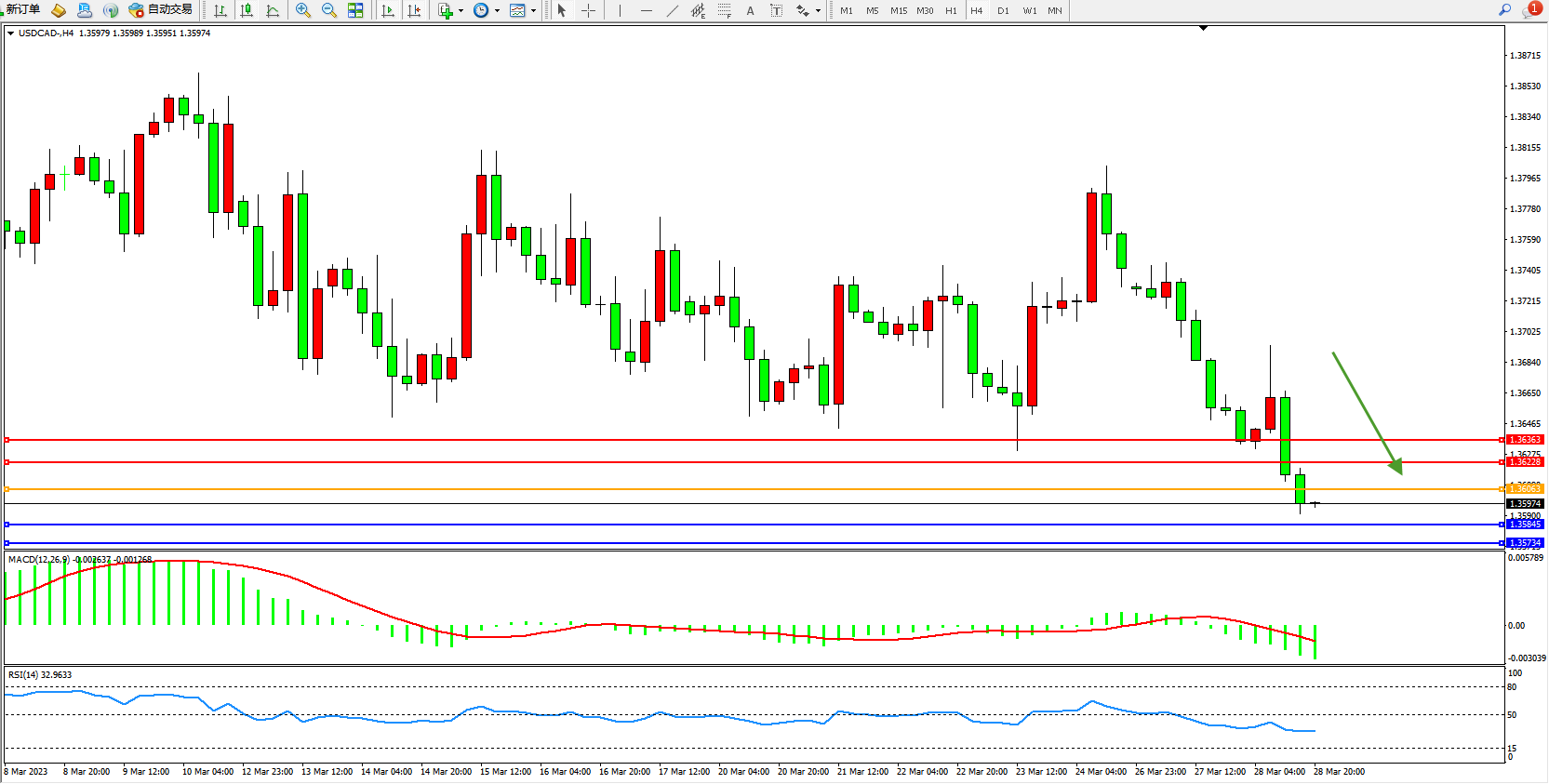Open the tile windows layout icon
Image resolution: width=1549 pixels, height=784 pixels.
coord(355,10)
